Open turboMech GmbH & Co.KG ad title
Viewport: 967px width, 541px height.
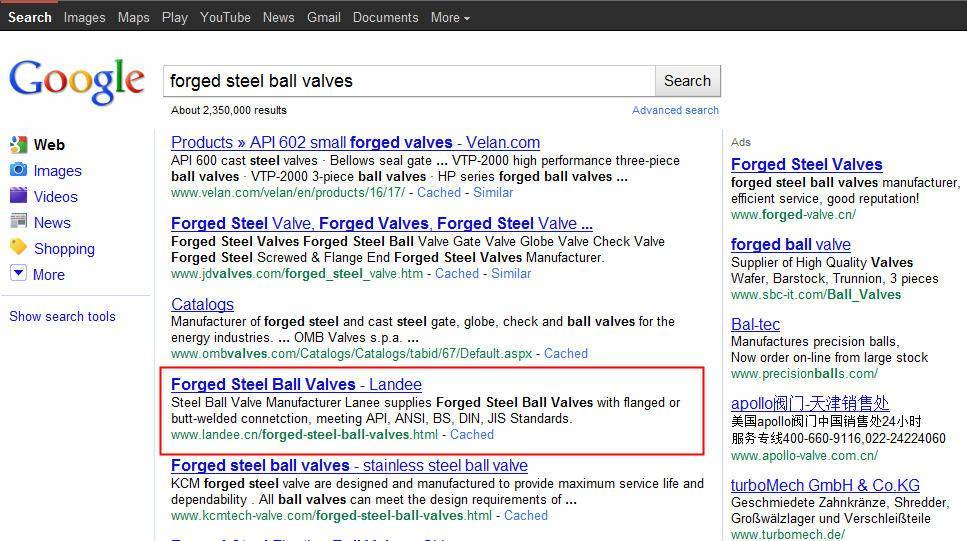825,485
